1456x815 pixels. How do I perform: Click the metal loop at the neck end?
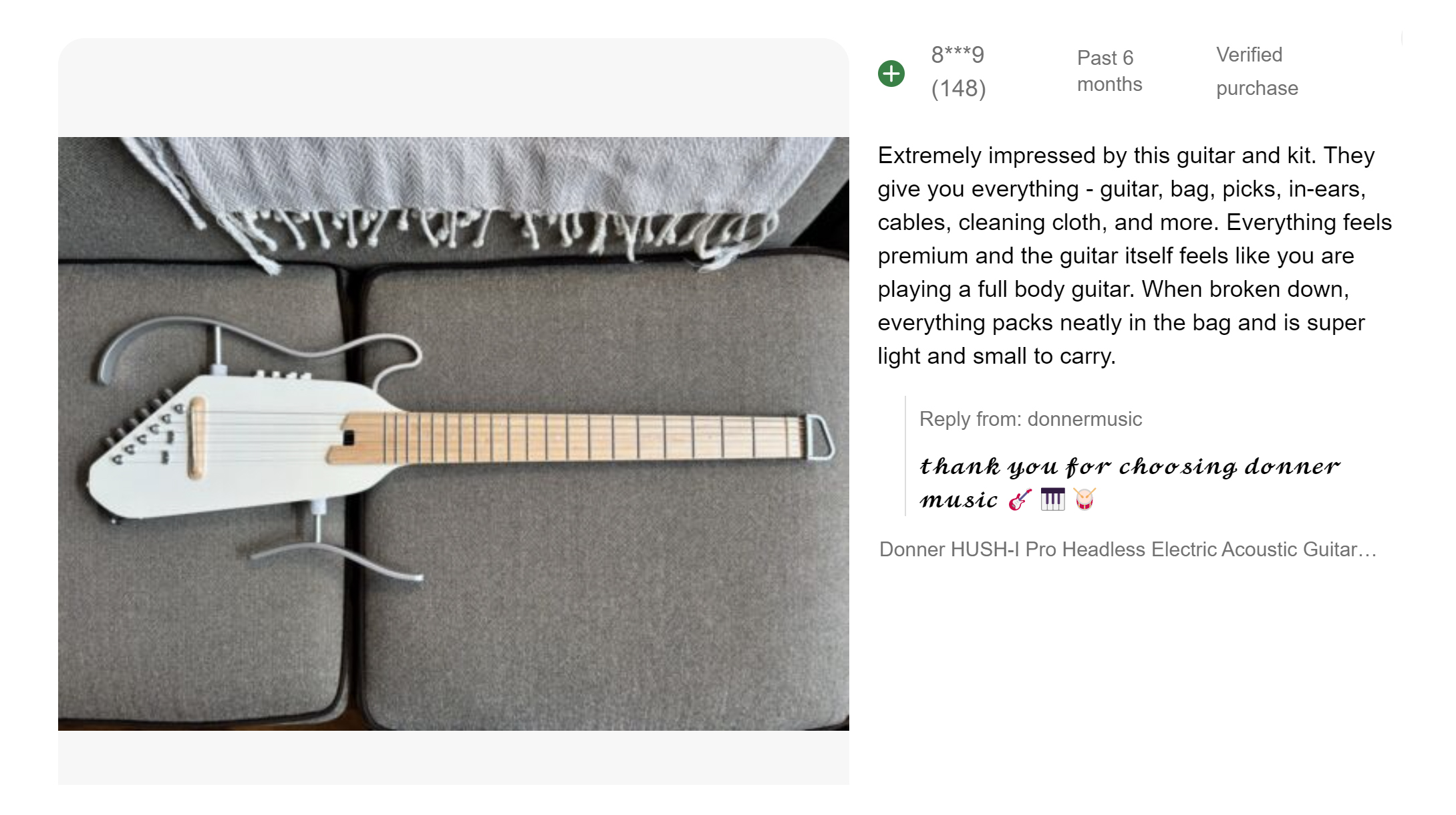click(820, 437)
